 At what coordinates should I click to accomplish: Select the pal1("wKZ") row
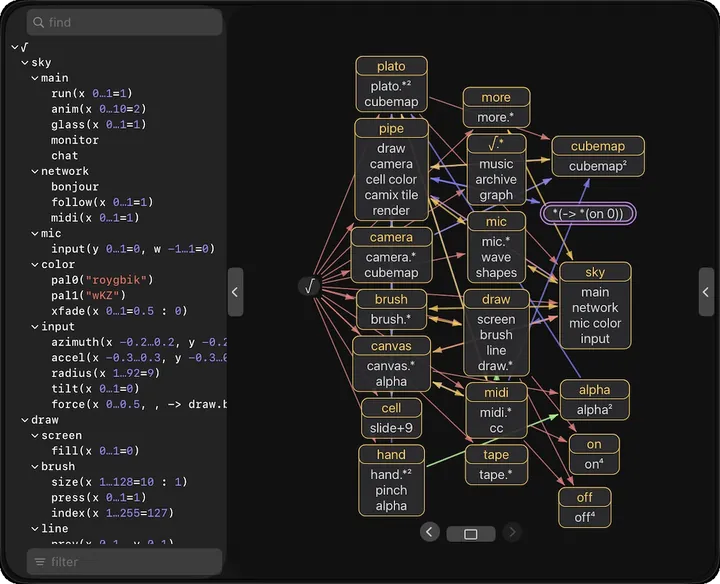pos(88,295)
